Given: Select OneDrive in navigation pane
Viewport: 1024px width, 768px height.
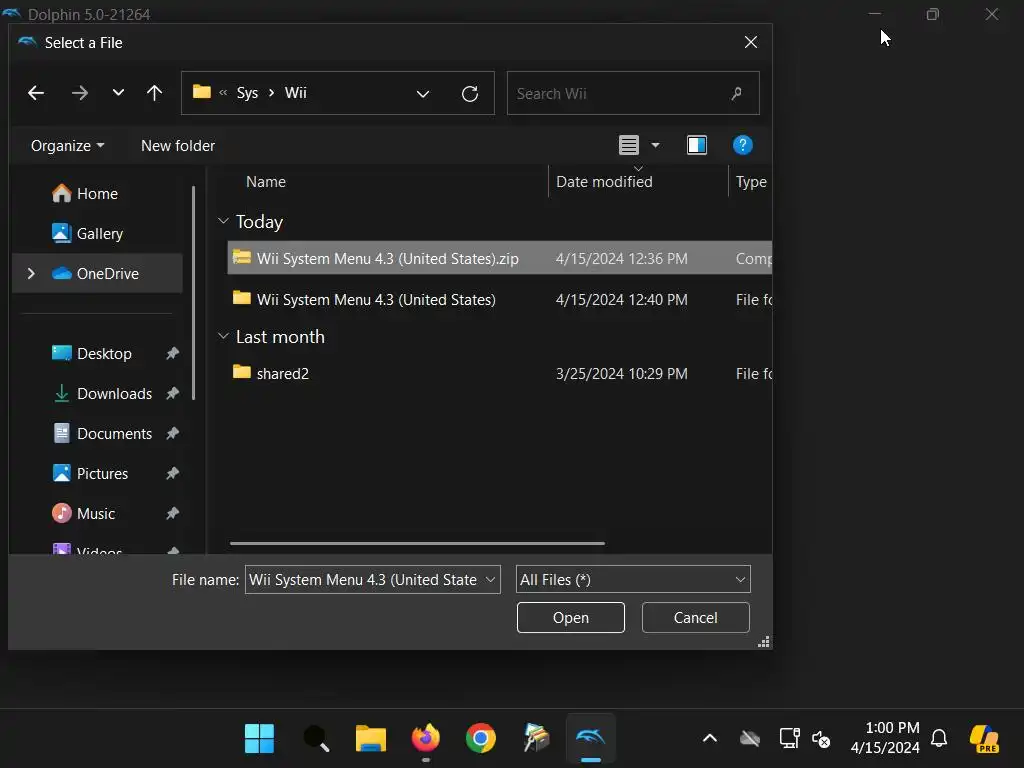Looking at the screenshot, I should (x=97, y=274).
